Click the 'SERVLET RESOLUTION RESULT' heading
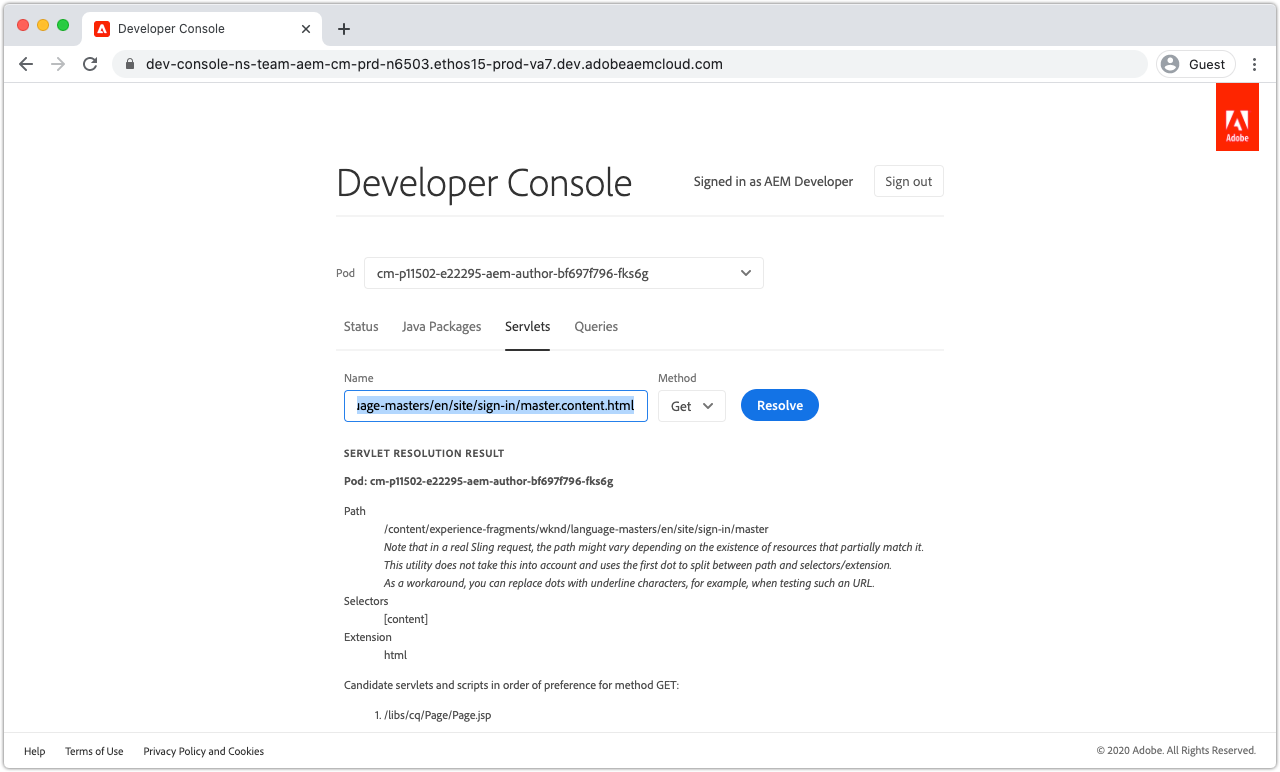The image size is (1280, 772). pos(424,453)
